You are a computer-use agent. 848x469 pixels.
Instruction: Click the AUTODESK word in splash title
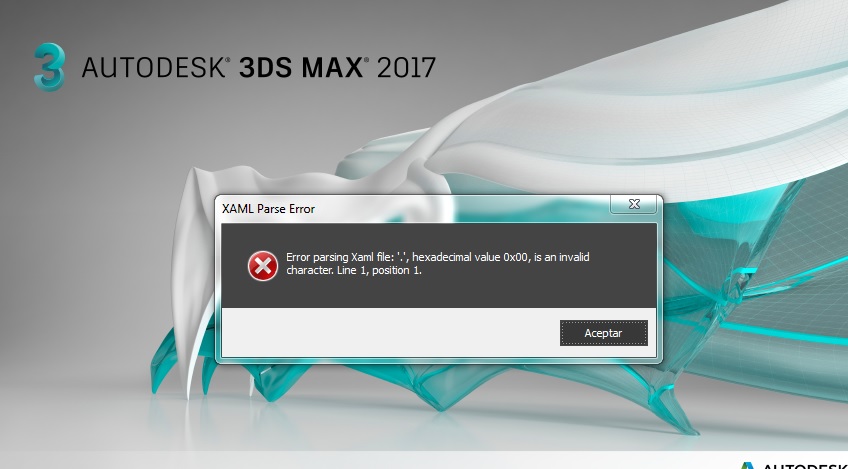click(x=154, y=68)
